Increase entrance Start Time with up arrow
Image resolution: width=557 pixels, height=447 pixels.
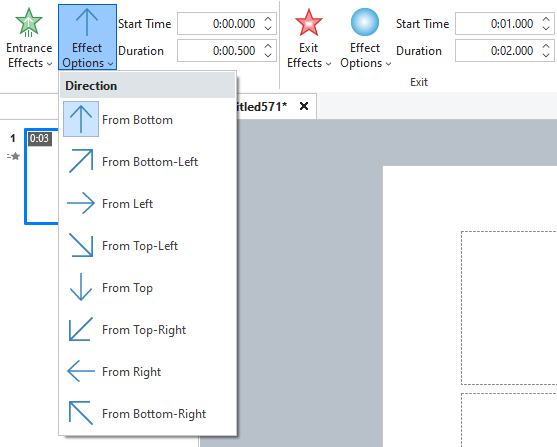pos(268,19)
